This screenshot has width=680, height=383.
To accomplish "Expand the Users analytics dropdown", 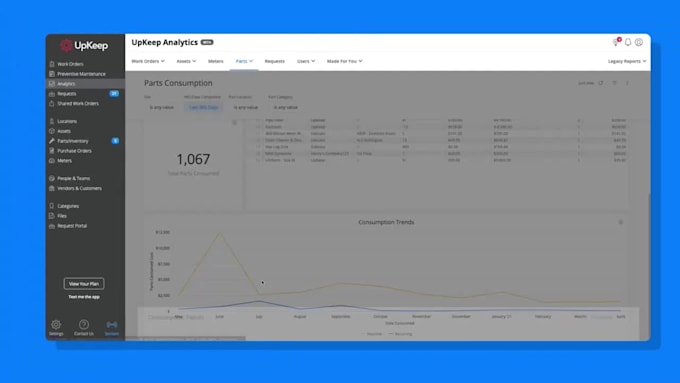I will click(306, 61).
